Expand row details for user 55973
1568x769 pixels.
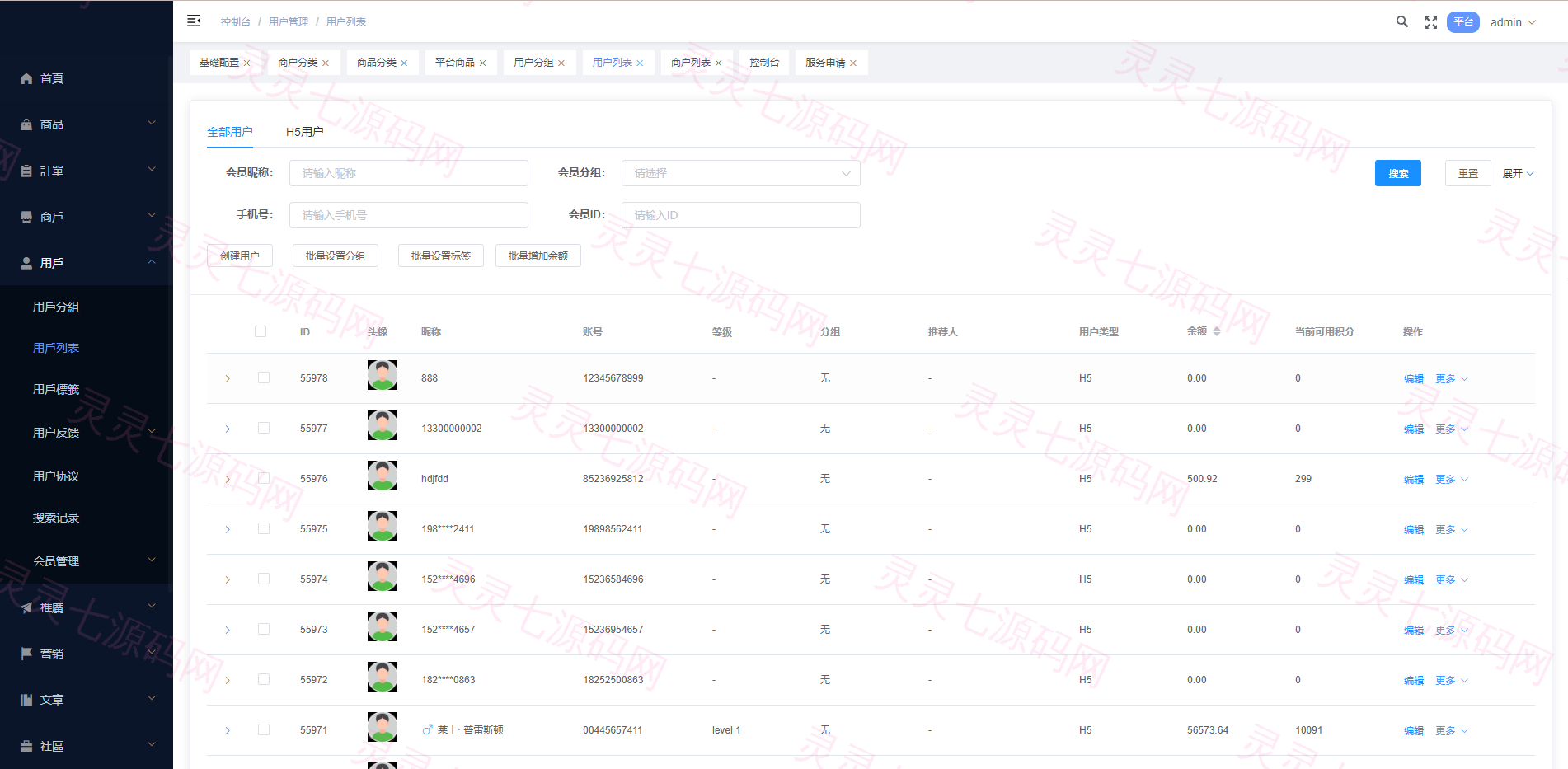pyautogui.click(x=228, y=630)
